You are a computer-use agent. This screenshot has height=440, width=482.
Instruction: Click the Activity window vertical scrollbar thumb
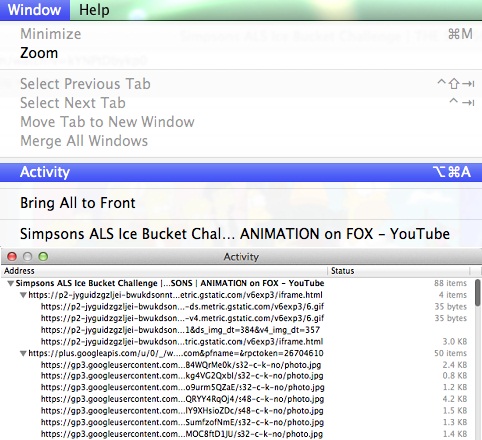(x=478, y=293)
